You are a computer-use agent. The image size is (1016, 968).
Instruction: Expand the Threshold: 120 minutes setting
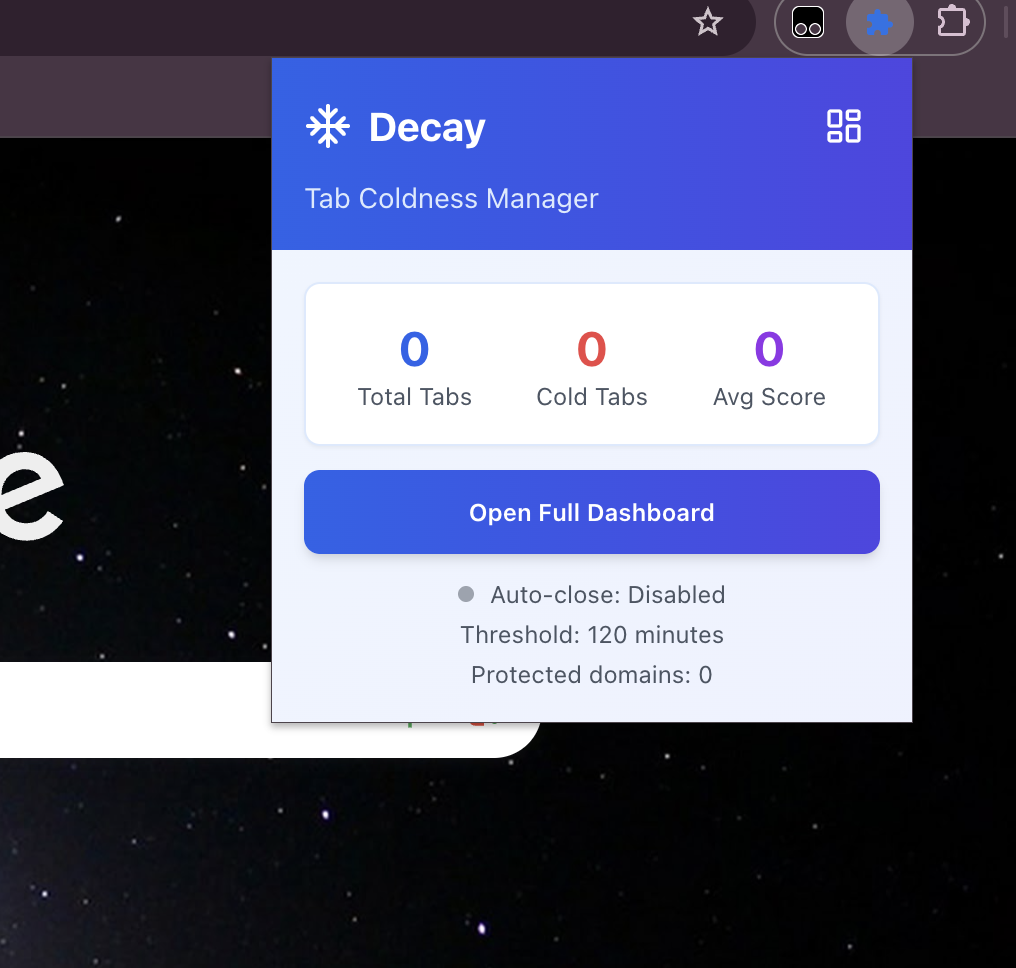(x=591, y=635)
